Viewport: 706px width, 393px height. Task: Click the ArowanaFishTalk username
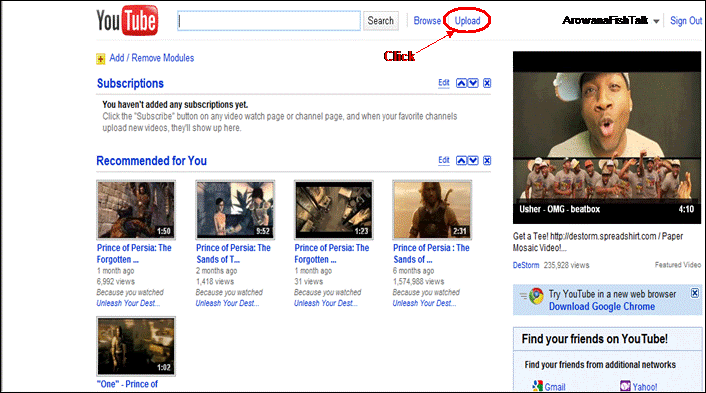pos(605,20)
